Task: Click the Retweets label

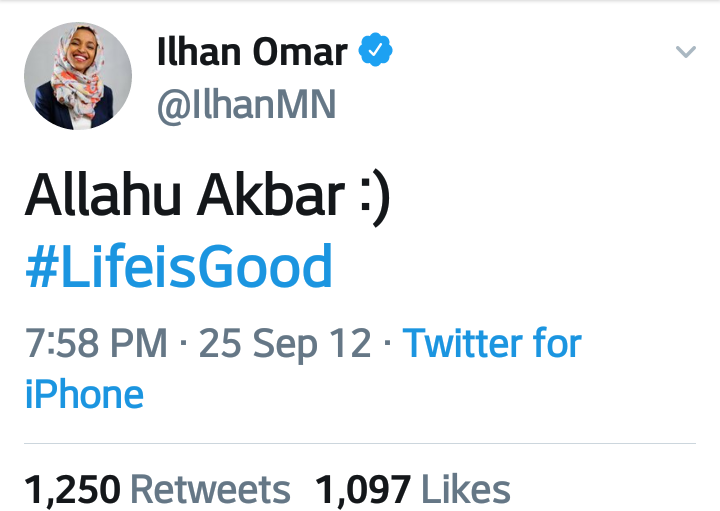Action: [210, 490]
